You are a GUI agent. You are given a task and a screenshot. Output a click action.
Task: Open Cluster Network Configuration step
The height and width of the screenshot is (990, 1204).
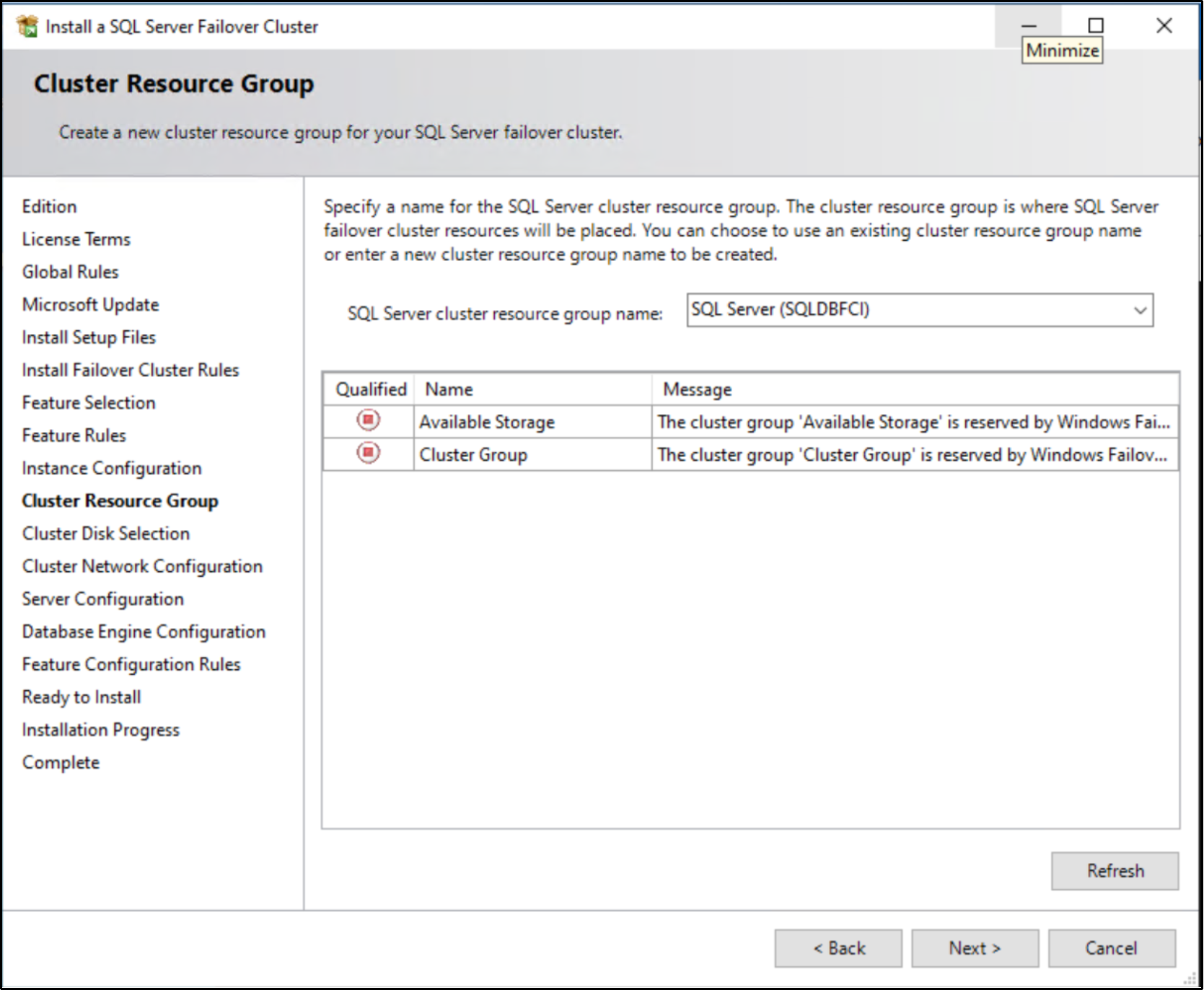click(x=142, y=567)
